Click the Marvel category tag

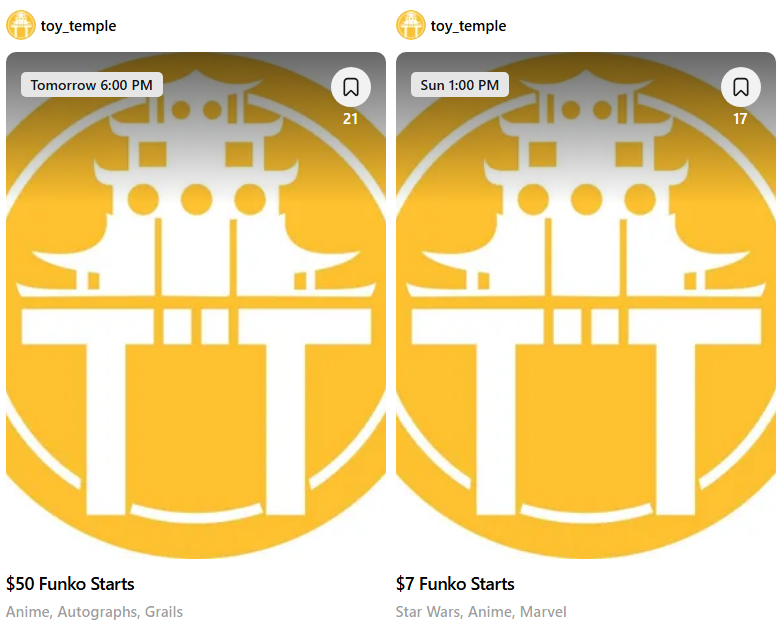pyautogui.click(x=543, y=612)
